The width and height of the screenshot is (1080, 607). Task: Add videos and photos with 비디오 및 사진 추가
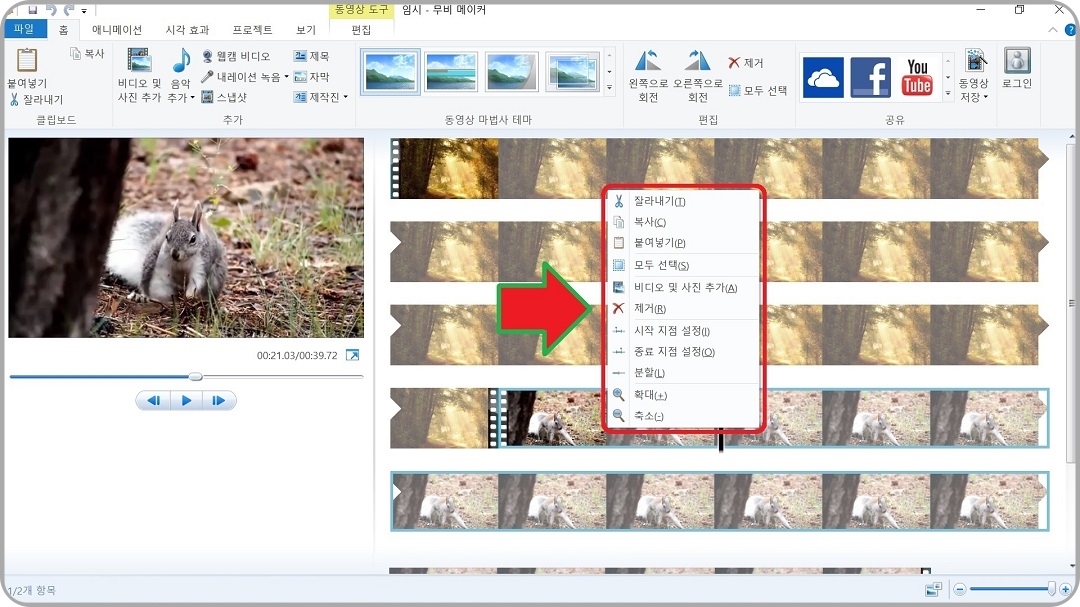(x=139, y=76)
